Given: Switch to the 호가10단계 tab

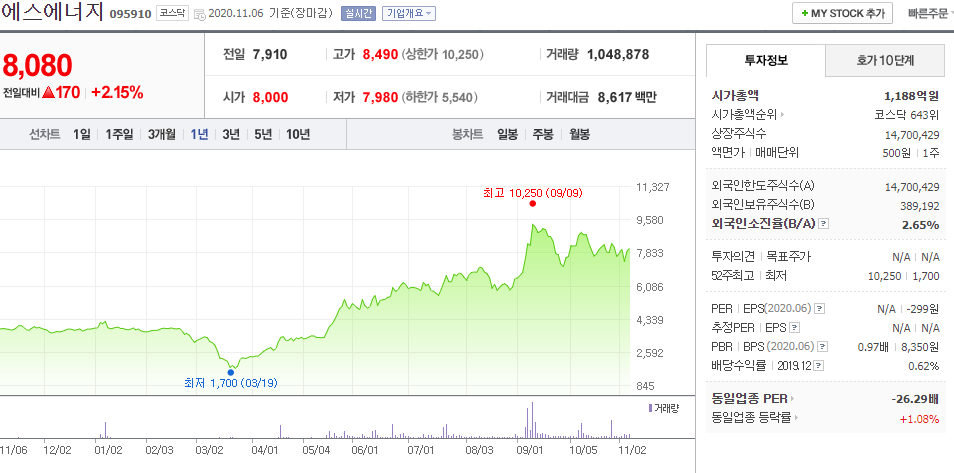Looking at the screenshot, I should tap(885, 60).
